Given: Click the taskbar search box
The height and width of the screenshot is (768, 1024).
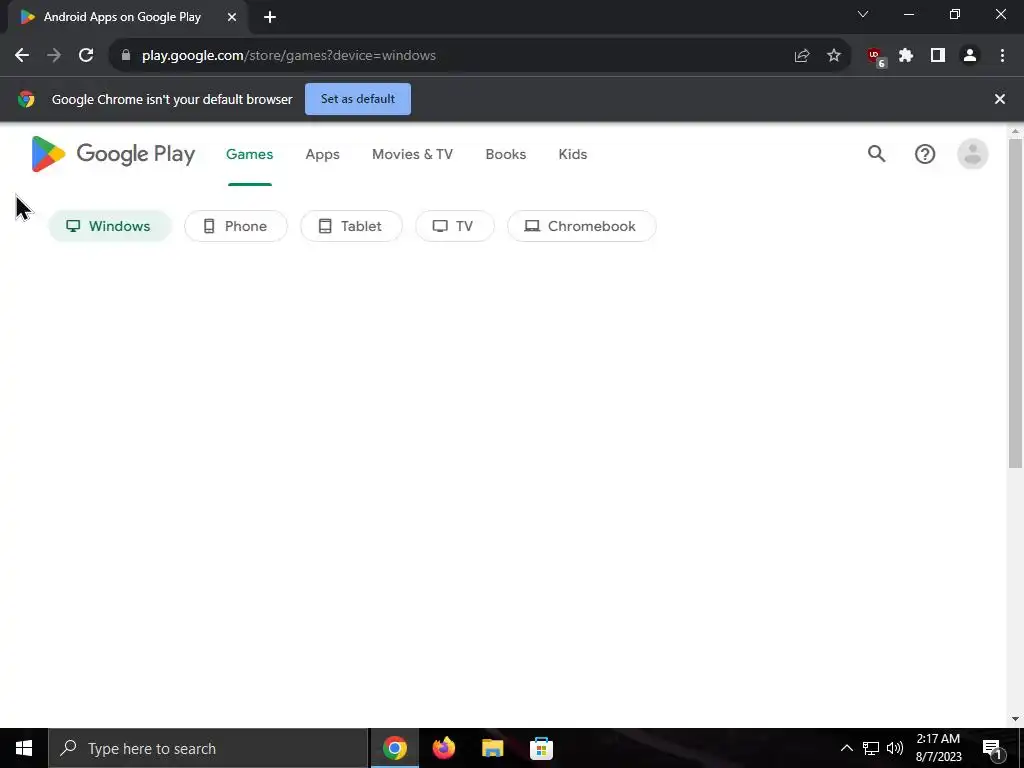Looking at the screenshot, I should click(x=208, y=748).
